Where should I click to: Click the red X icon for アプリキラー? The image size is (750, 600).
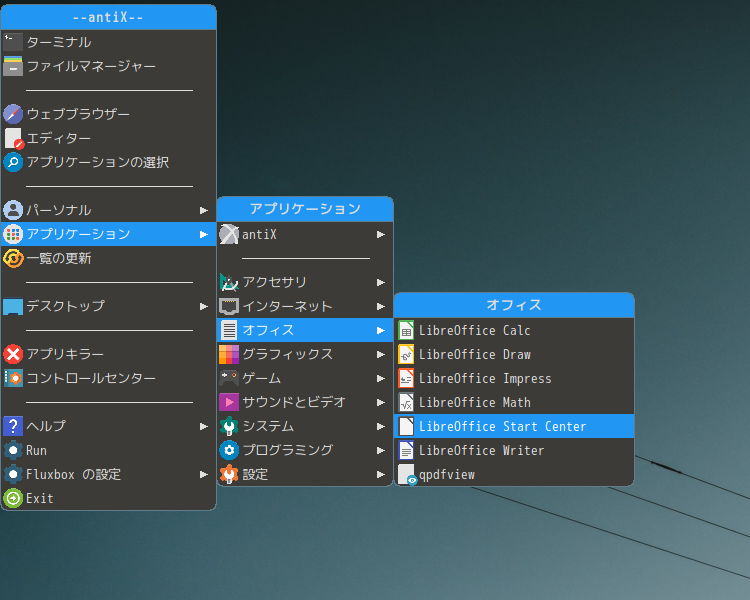[13, 354]
